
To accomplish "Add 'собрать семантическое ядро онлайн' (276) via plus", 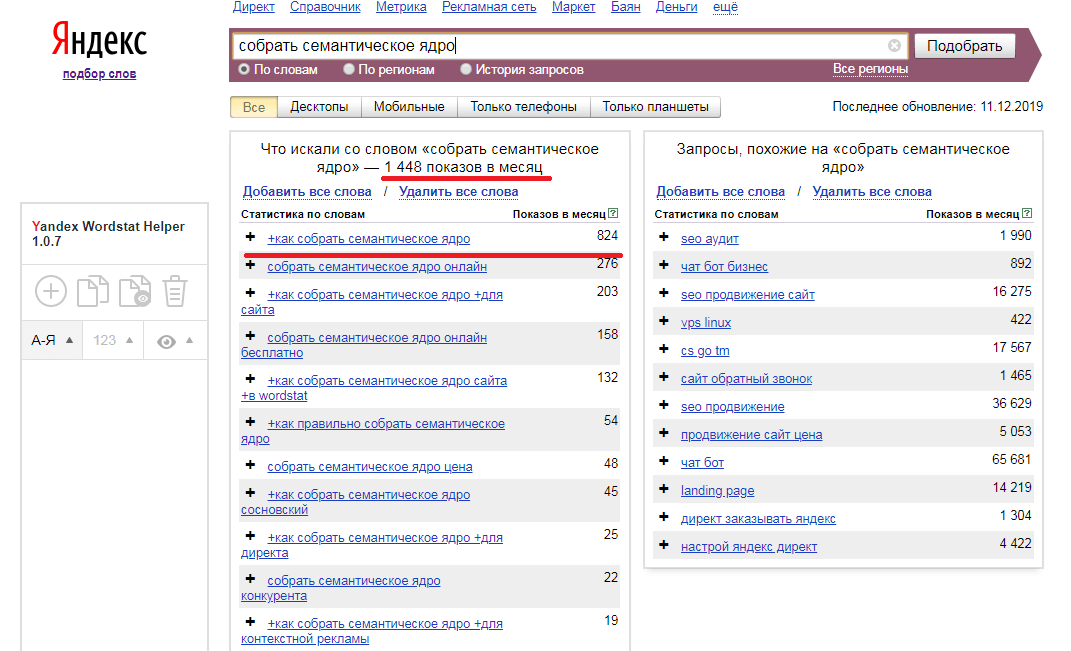I will [250, 265].
